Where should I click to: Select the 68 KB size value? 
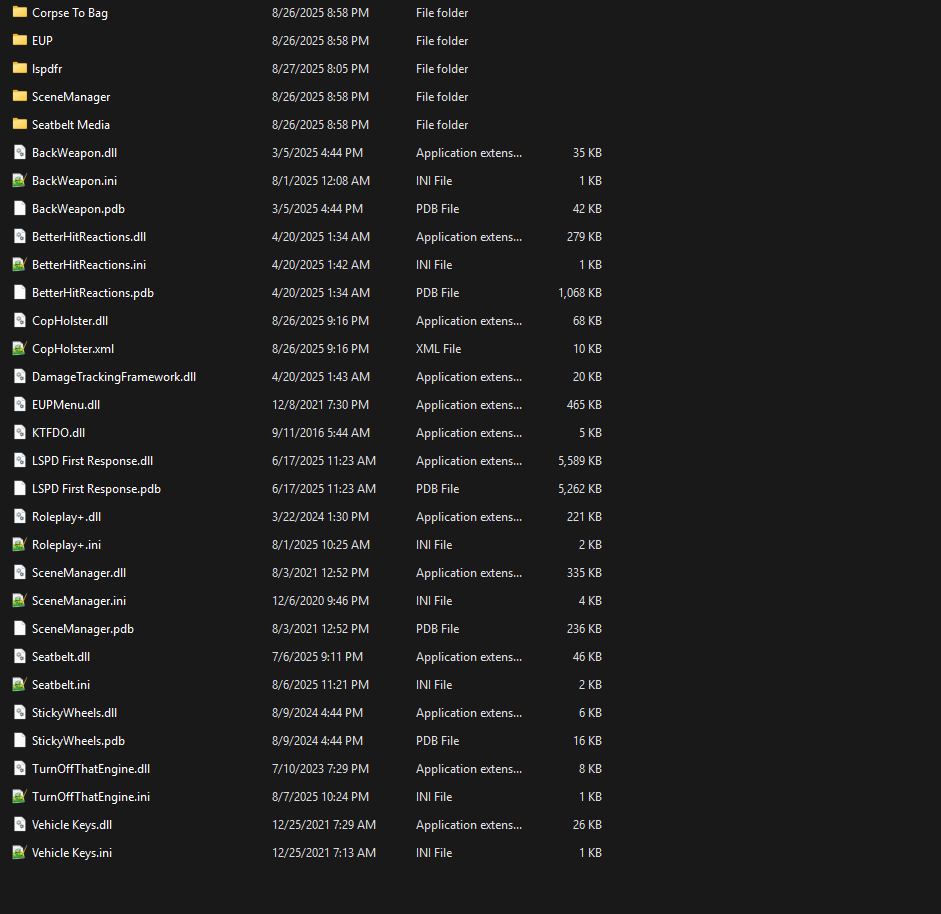point(588,321)
